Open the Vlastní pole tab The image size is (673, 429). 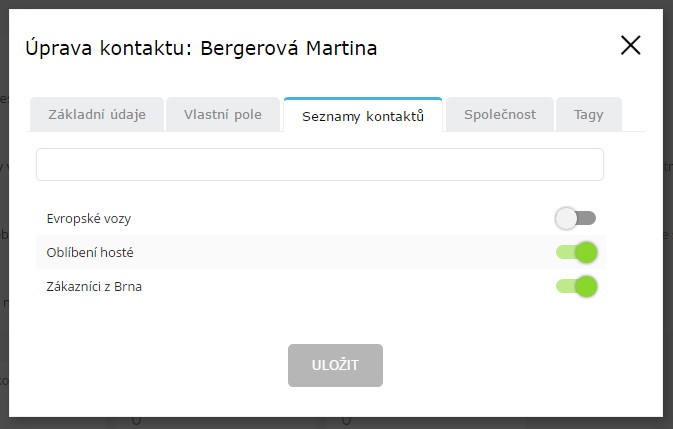click(x=223, y=115)
